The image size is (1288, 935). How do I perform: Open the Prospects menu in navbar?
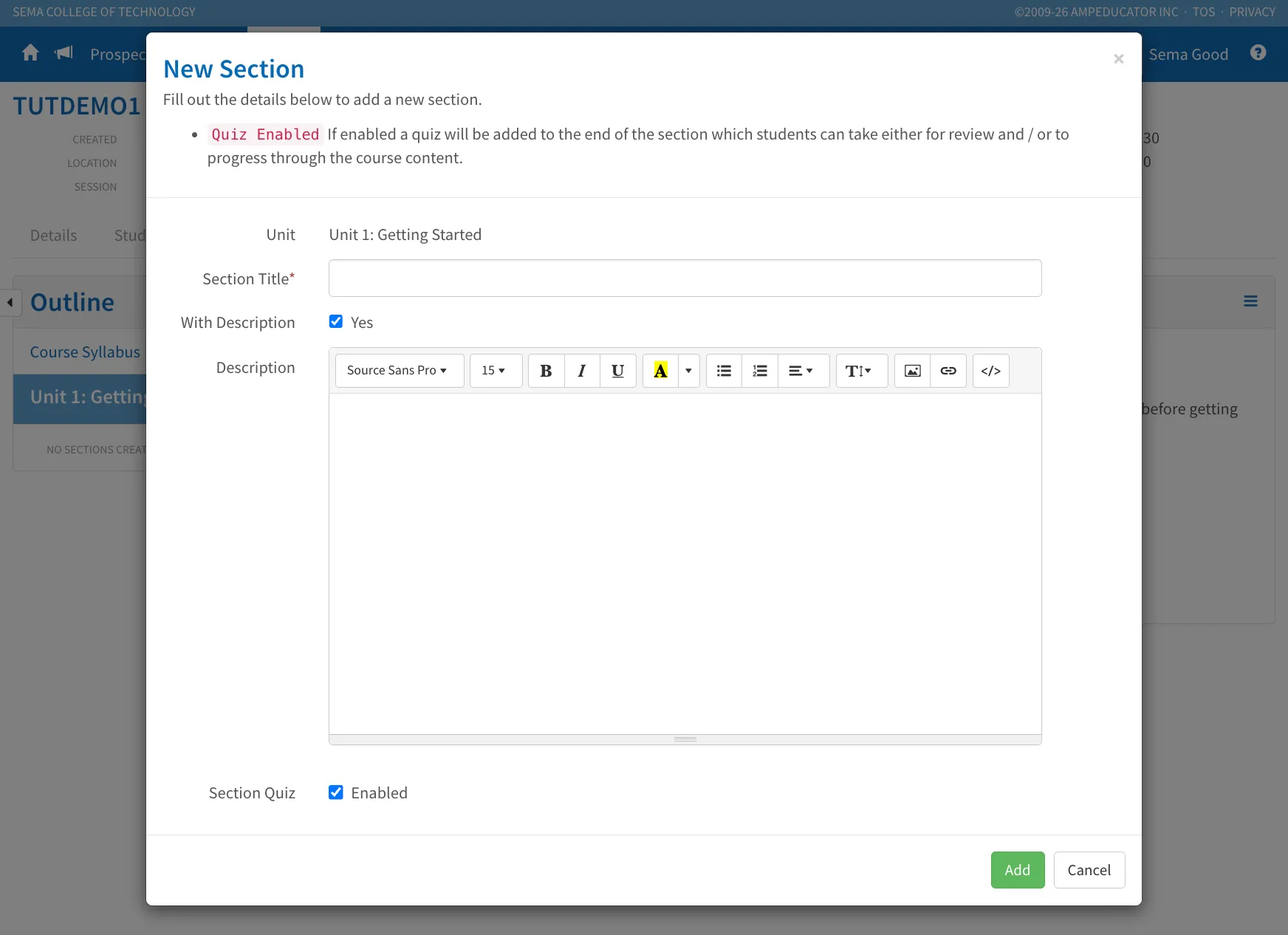point(118,55)
